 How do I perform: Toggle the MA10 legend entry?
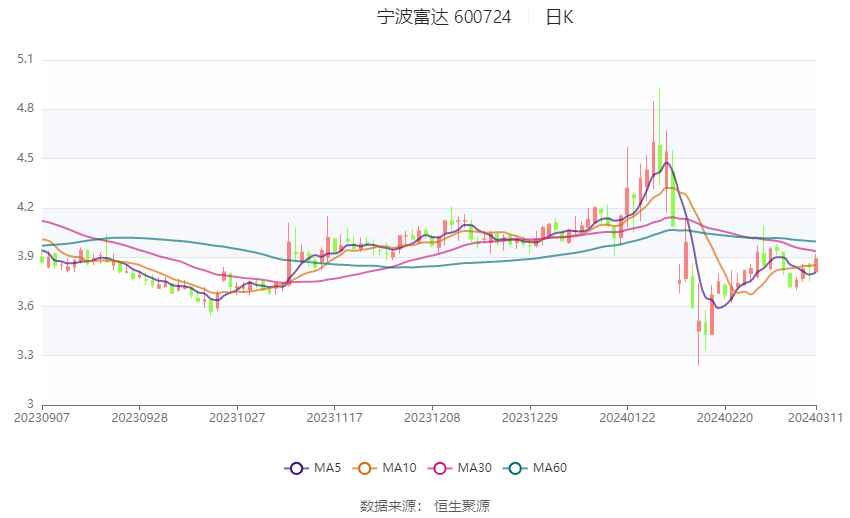tap(384, 468)
